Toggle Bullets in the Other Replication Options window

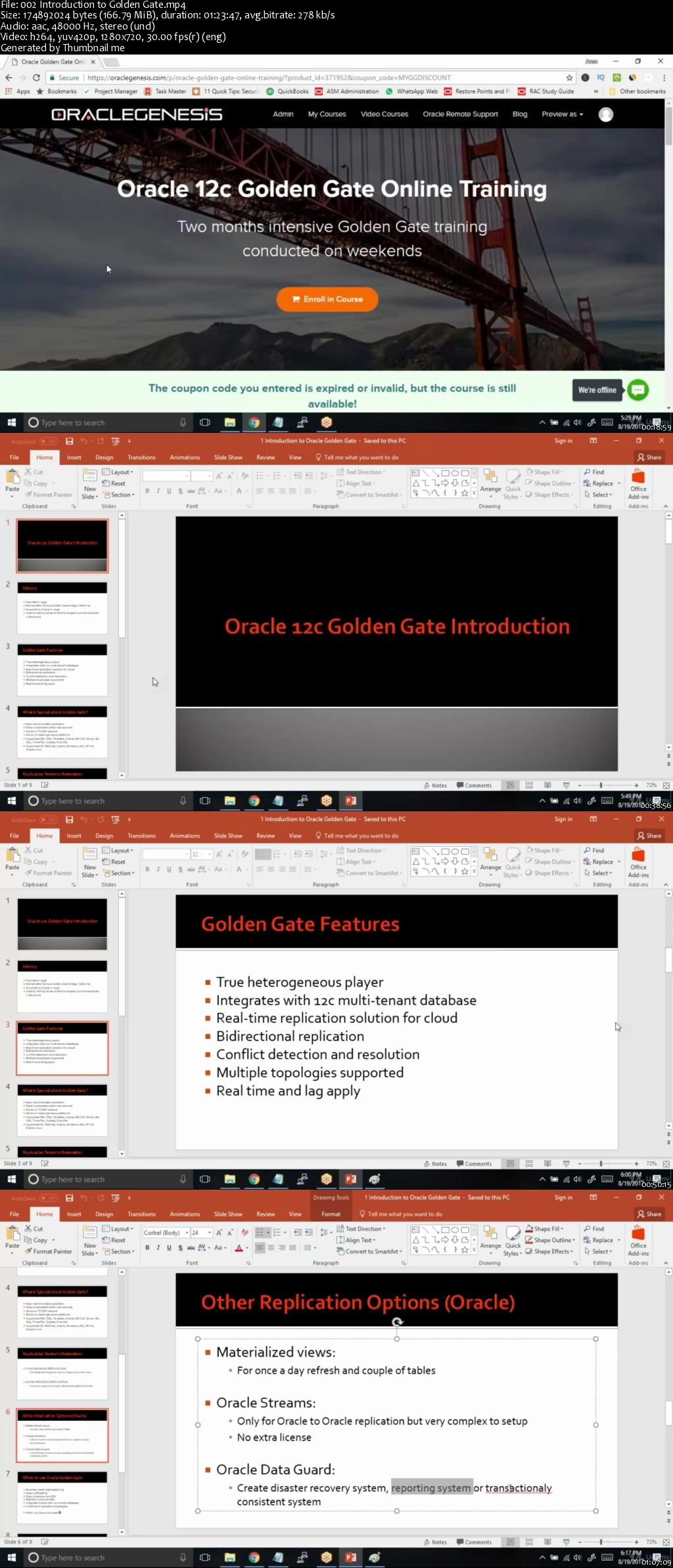point(260,1232)
